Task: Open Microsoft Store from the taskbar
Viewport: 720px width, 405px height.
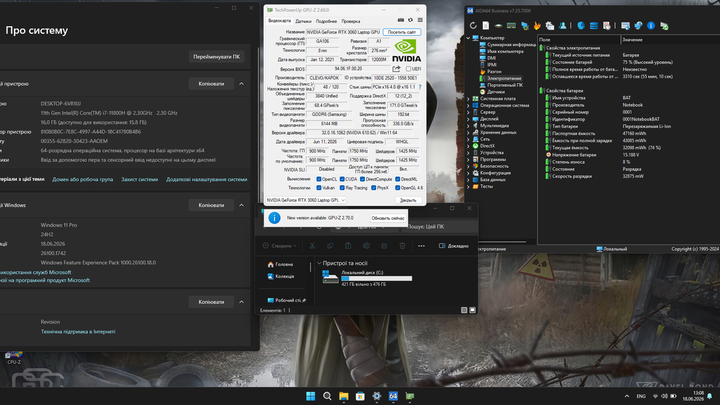Action: pyautogui.click(x=360, y=396)
